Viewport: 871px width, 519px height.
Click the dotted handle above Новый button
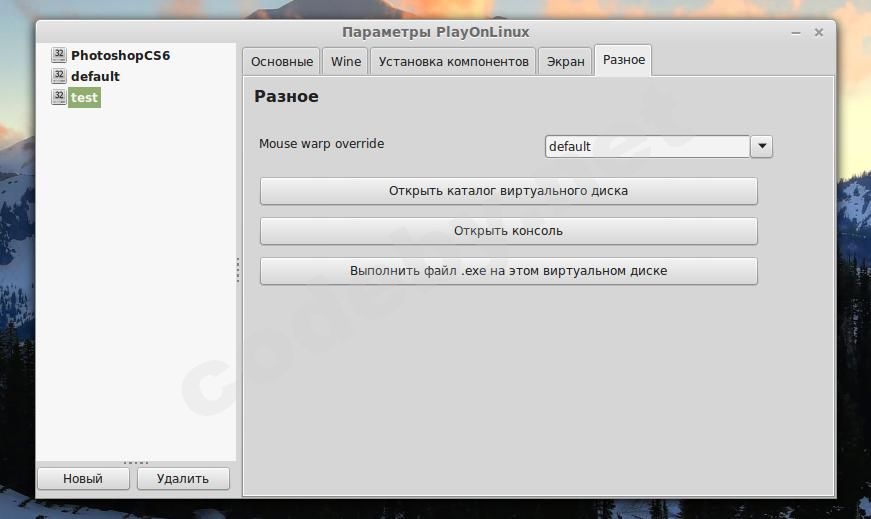pos(136,462)
